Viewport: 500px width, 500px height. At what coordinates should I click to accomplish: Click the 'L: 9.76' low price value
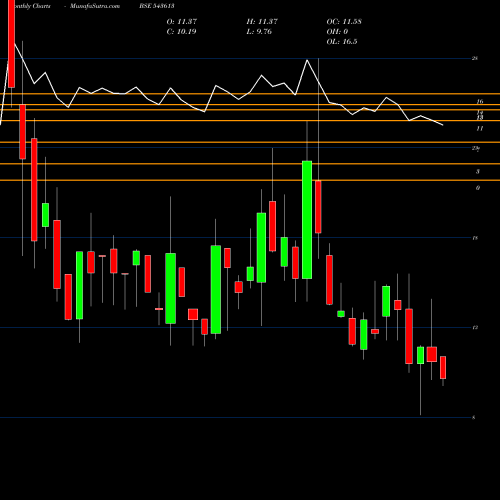click(x=259, y=32)
